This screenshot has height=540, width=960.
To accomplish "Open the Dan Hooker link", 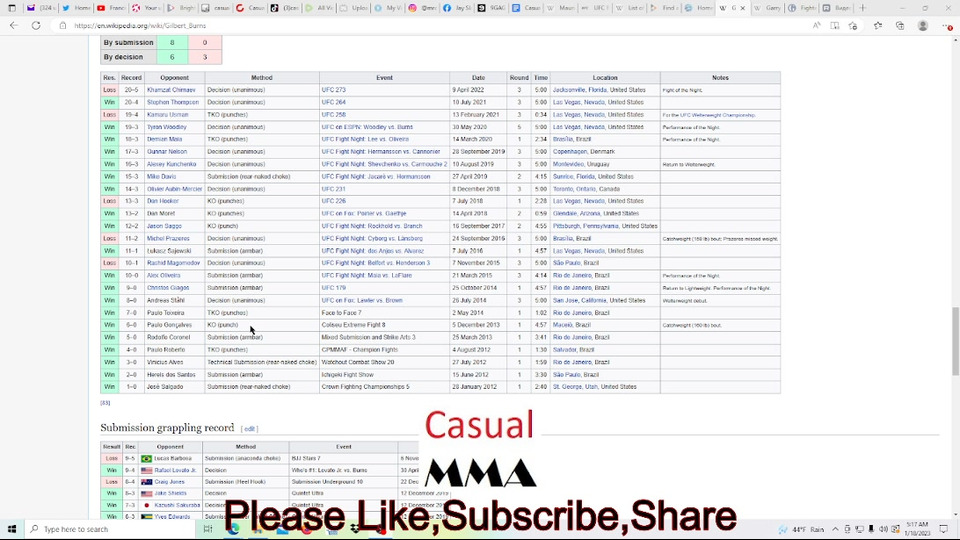I will coord(162,201).
